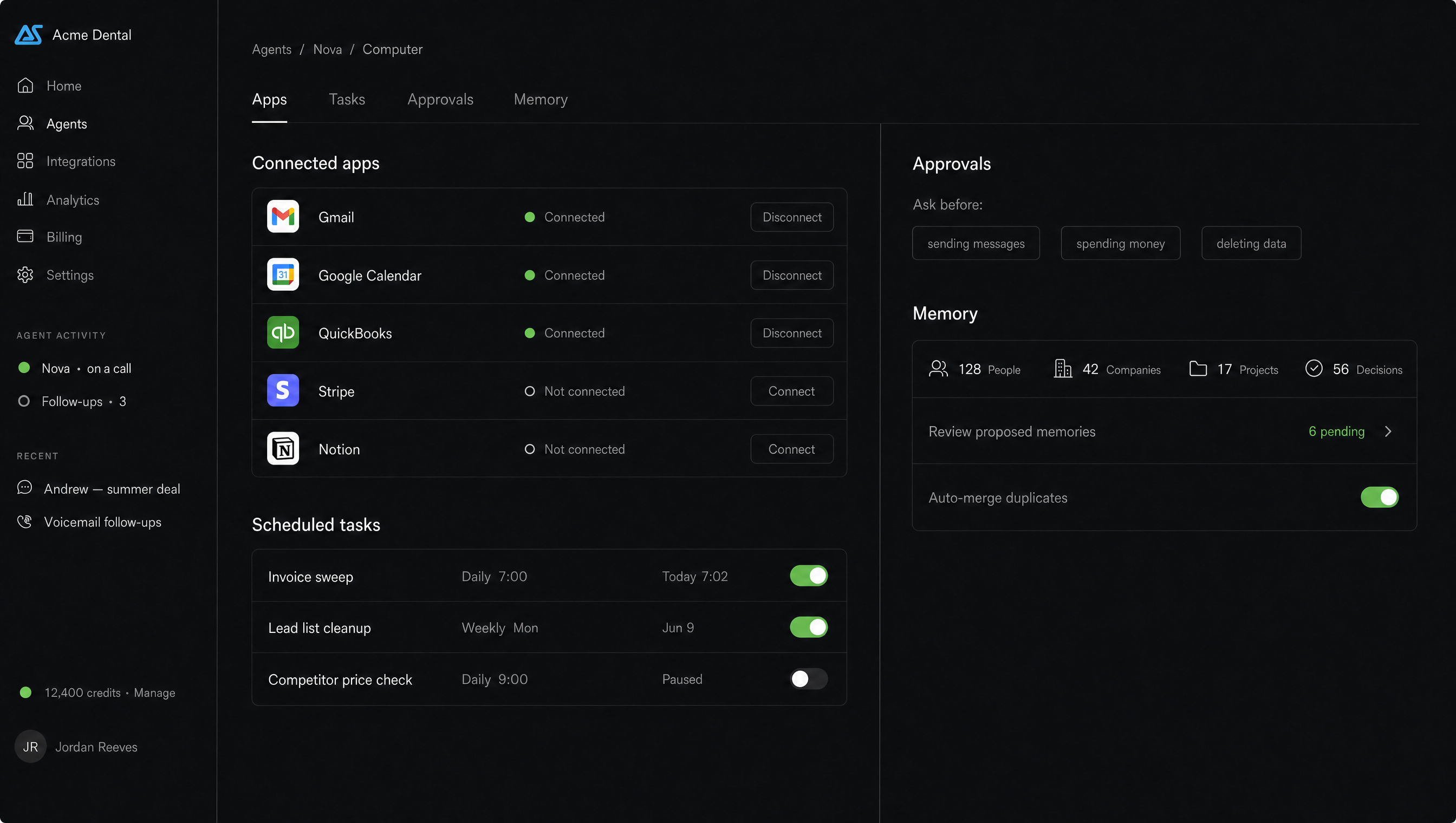The width and height of the screenshot is (1456, 823).
Task: Open Manage credits link
Action: click(154, 693)
